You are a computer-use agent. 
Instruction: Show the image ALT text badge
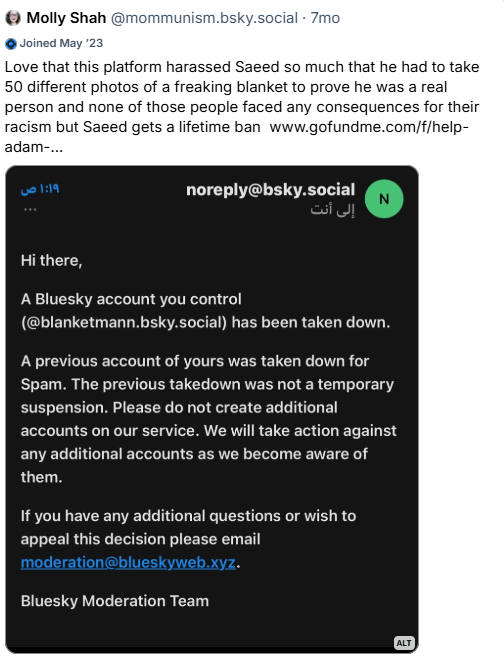point(404,643)
